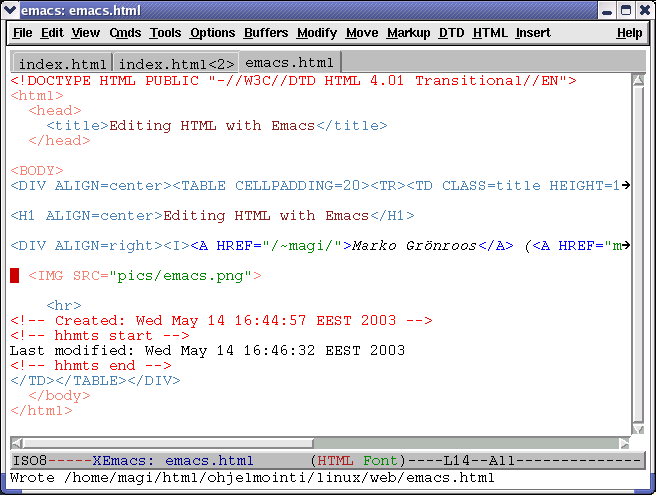Click the emacs.html buffer name in modeline
Image resolution: width=656 pixels, height=495 pixels.
pos(209,461)
